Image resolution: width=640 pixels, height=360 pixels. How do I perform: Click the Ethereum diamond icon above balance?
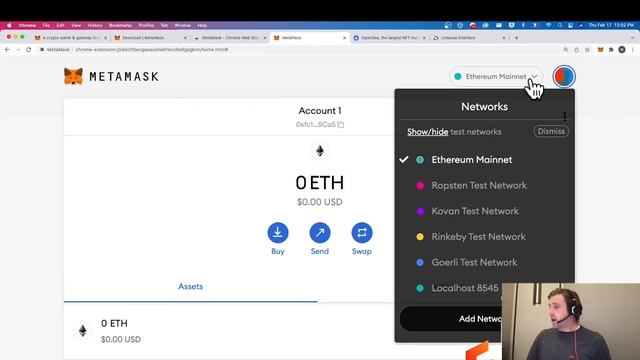(x=320, y=151)
